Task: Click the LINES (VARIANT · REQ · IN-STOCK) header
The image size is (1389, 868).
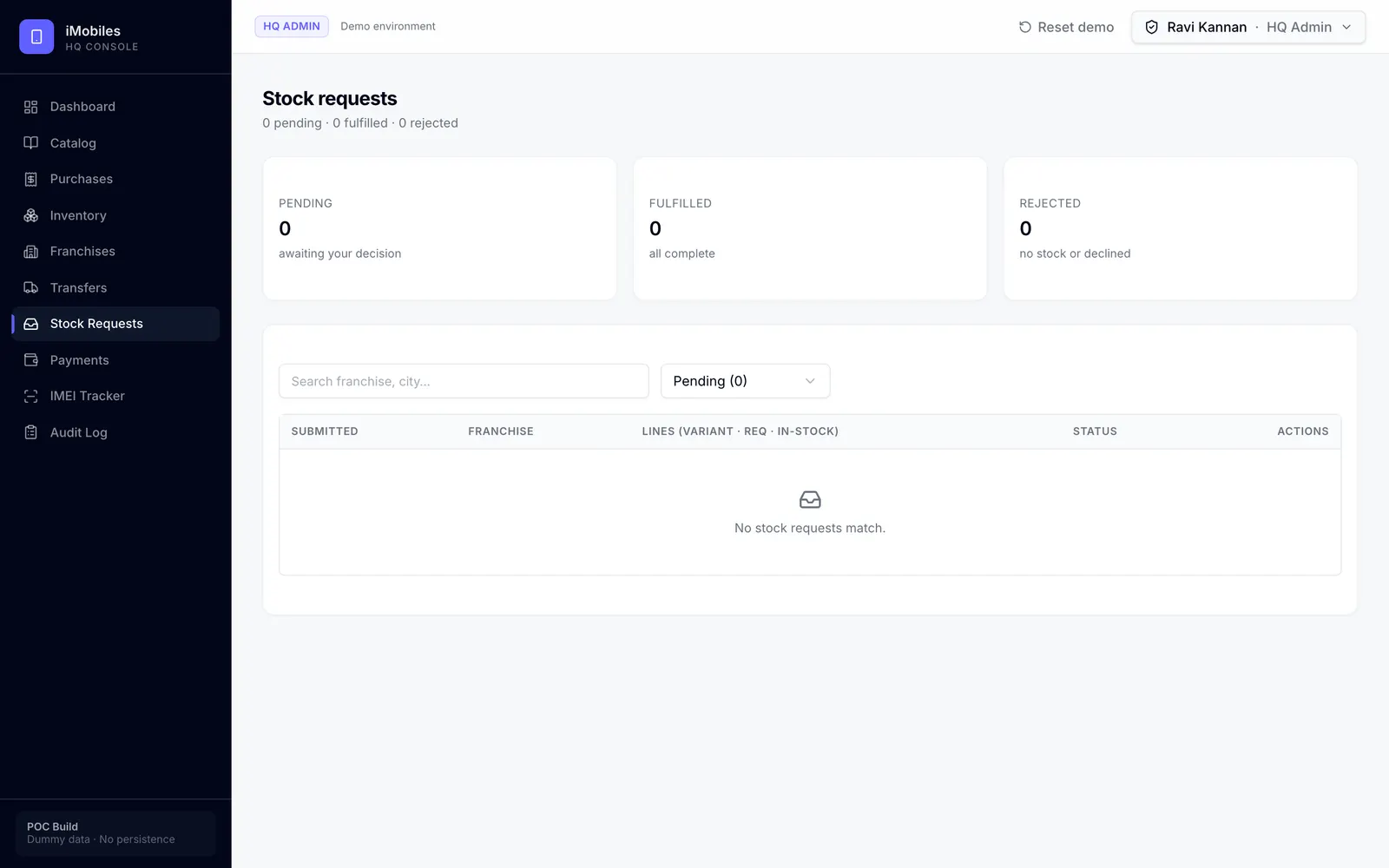Action: tap(741, 431)
